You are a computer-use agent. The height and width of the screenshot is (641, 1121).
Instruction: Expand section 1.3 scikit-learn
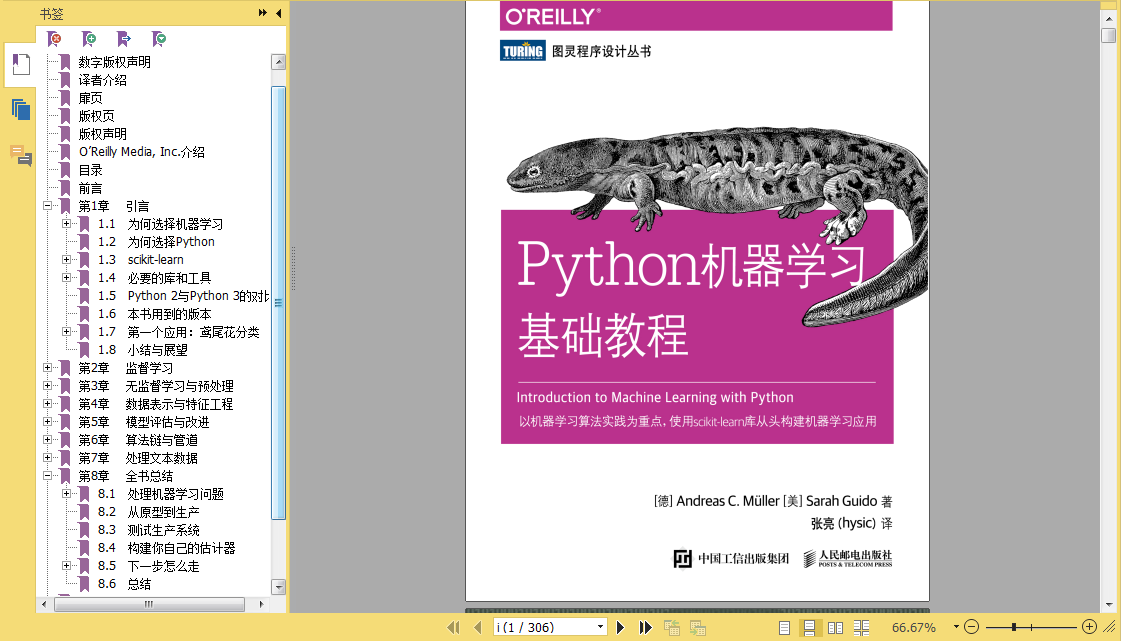click(x=66, y=259)
